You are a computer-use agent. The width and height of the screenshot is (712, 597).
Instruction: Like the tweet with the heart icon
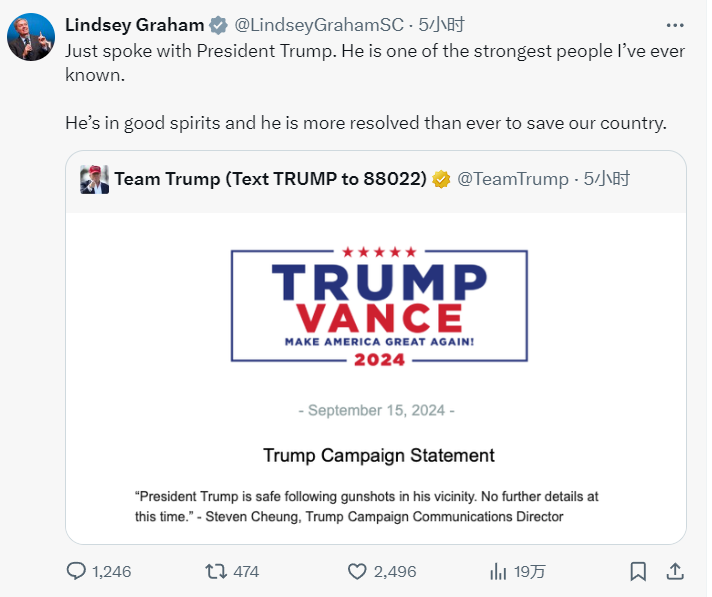pos(358,571)
